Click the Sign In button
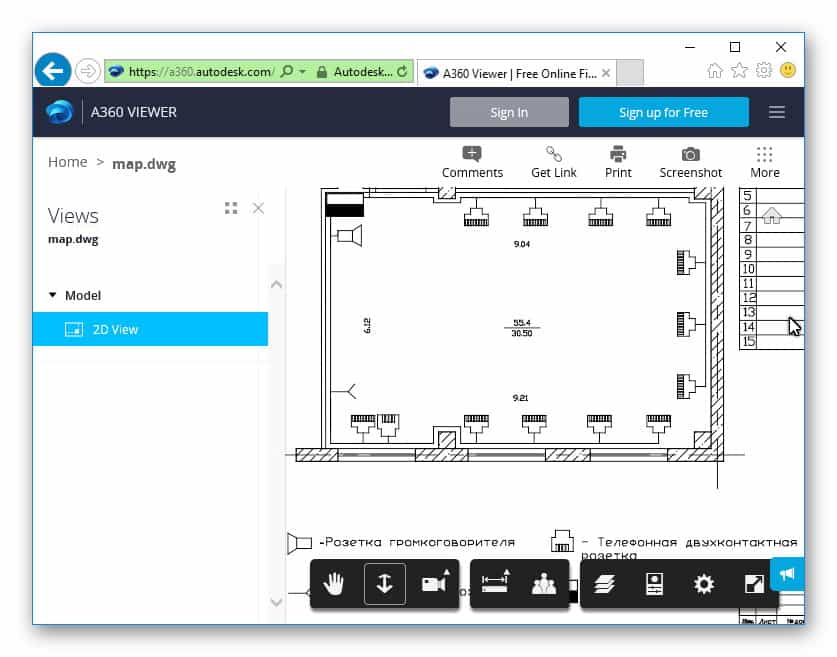Image resolution: width=837 pixels, height=657 pixels. 509,112
